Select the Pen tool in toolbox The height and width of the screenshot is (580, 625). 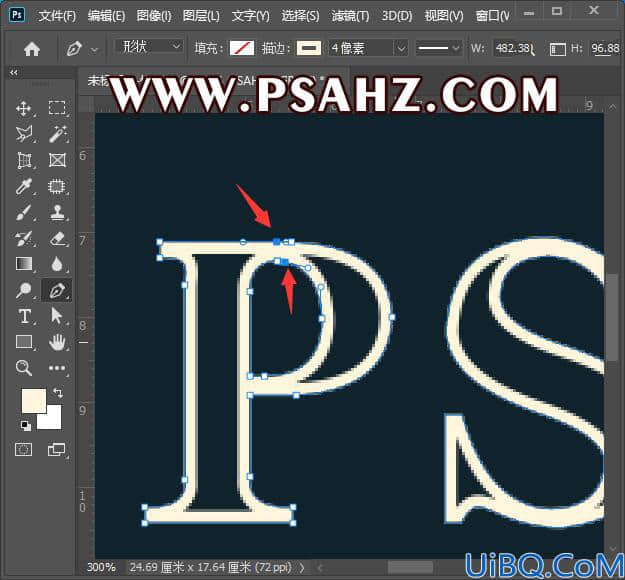pos(57,290)
